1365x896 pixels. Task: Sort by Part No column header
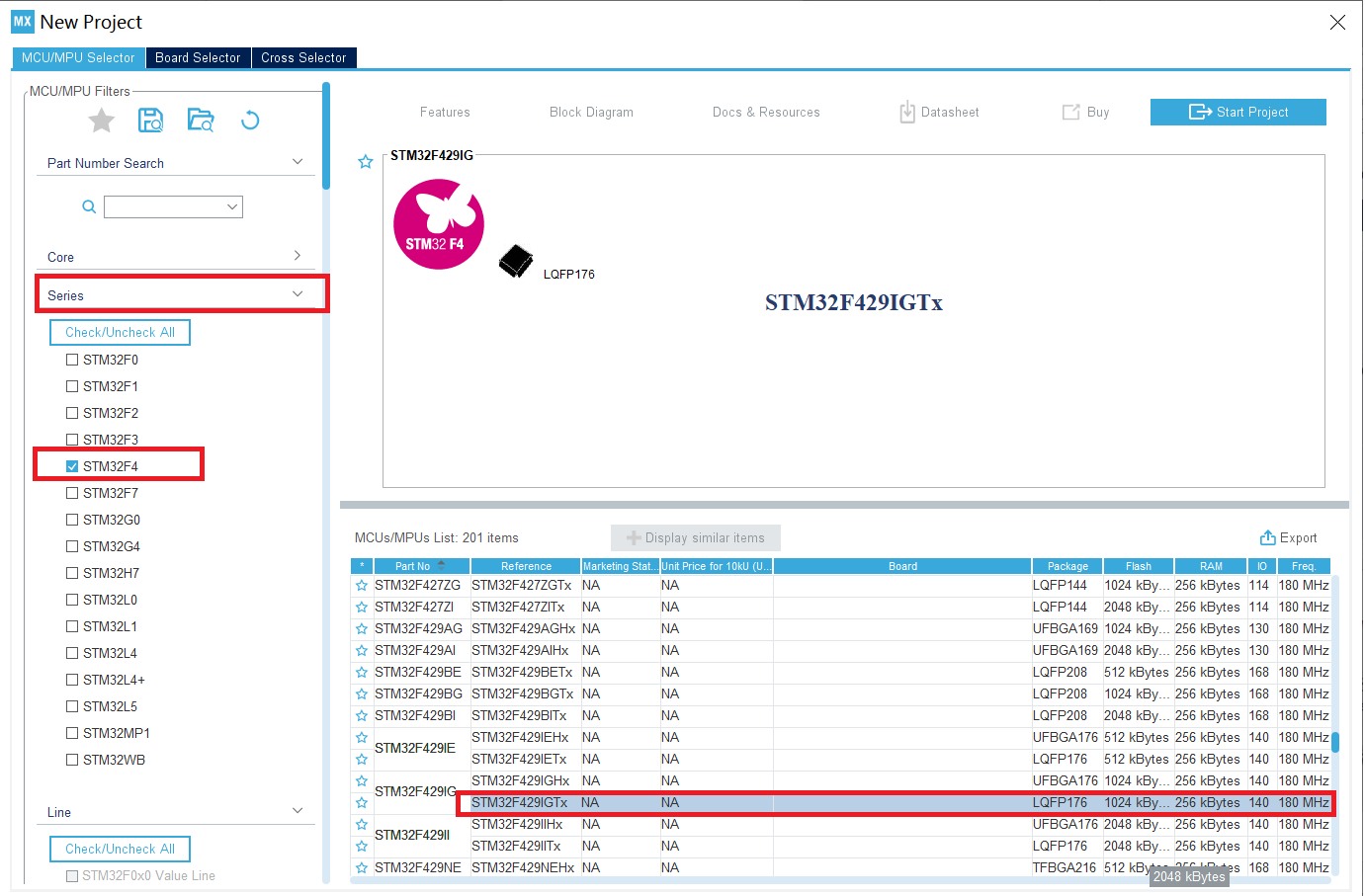click(421, 566)
